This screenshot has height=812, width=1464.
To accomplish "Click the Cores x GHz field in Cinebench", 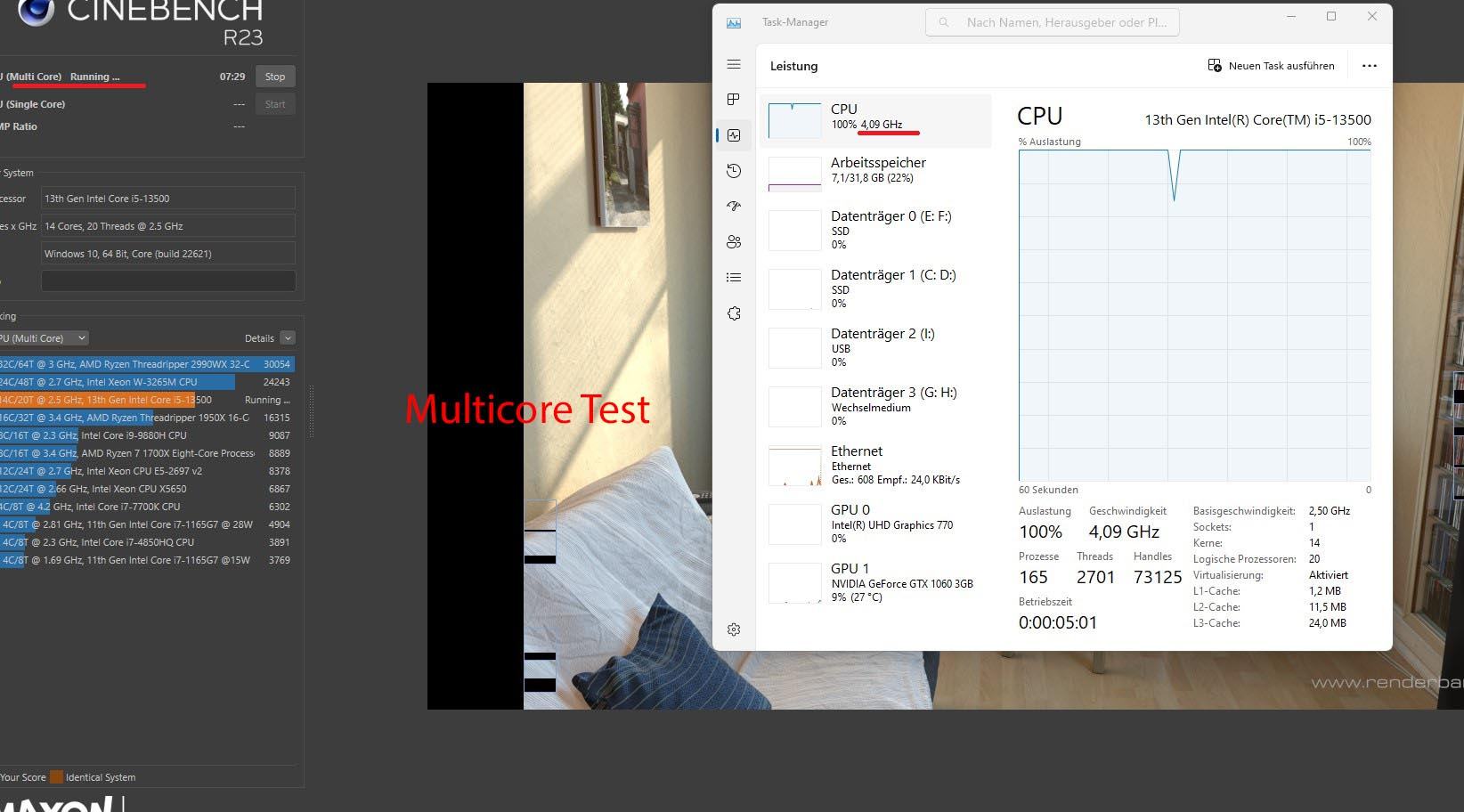I will click(x=168, y=226).
